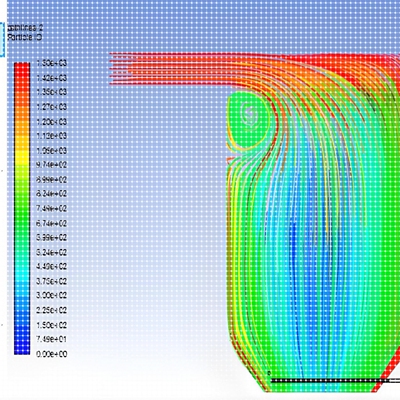This screenshot has width=400, height=400.
Task: Select the yellow band of the colorbar
Action: [22, 158]
